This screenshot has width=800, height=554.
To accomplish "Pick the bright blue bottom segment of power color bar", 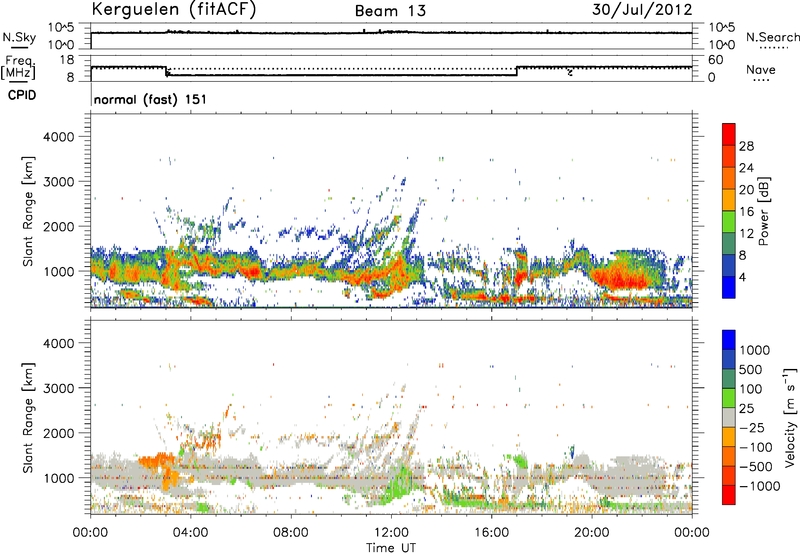I will point(729,287).
